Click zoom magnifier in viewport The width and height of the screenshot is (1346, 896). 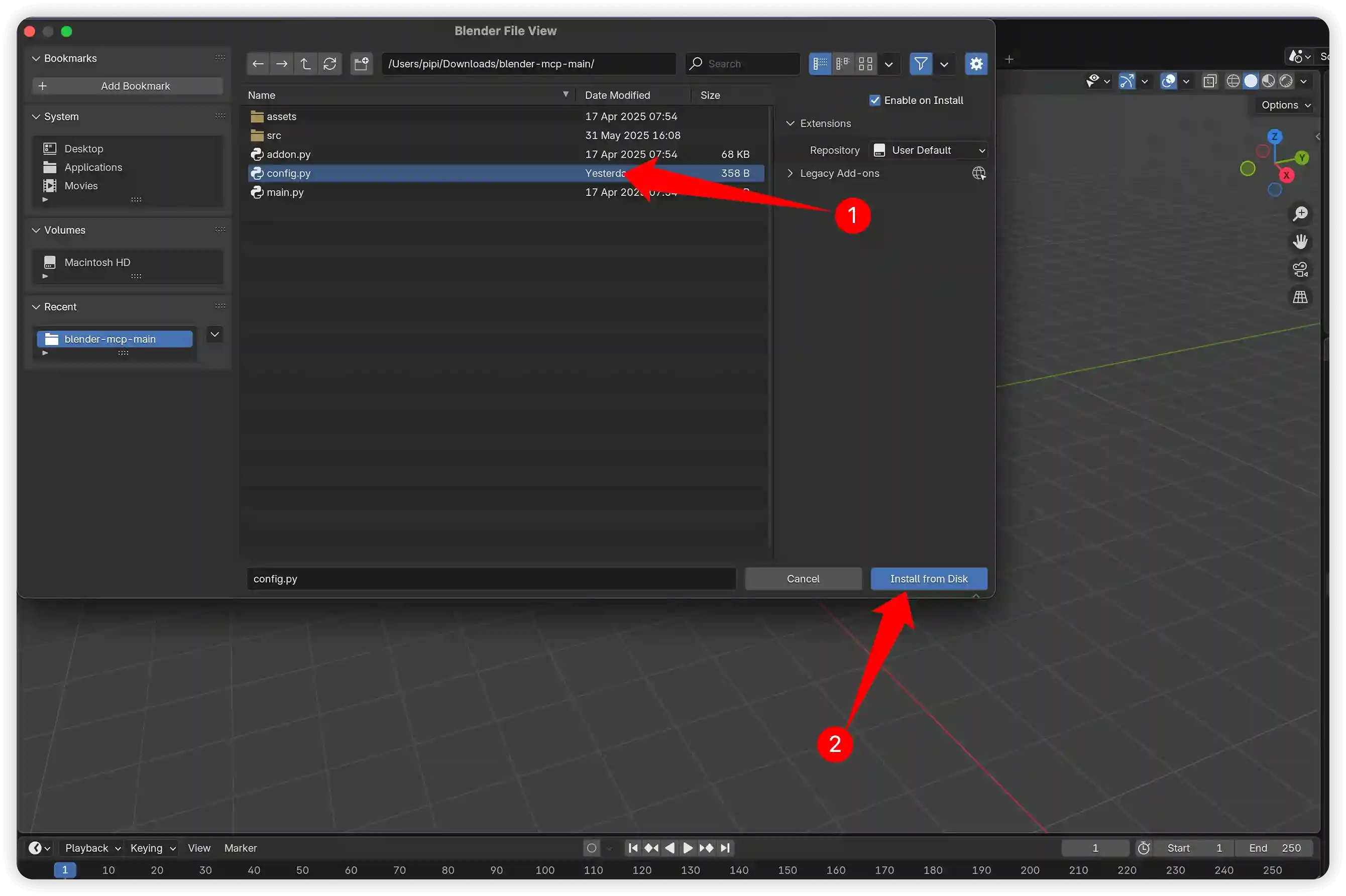point(1300,214)
